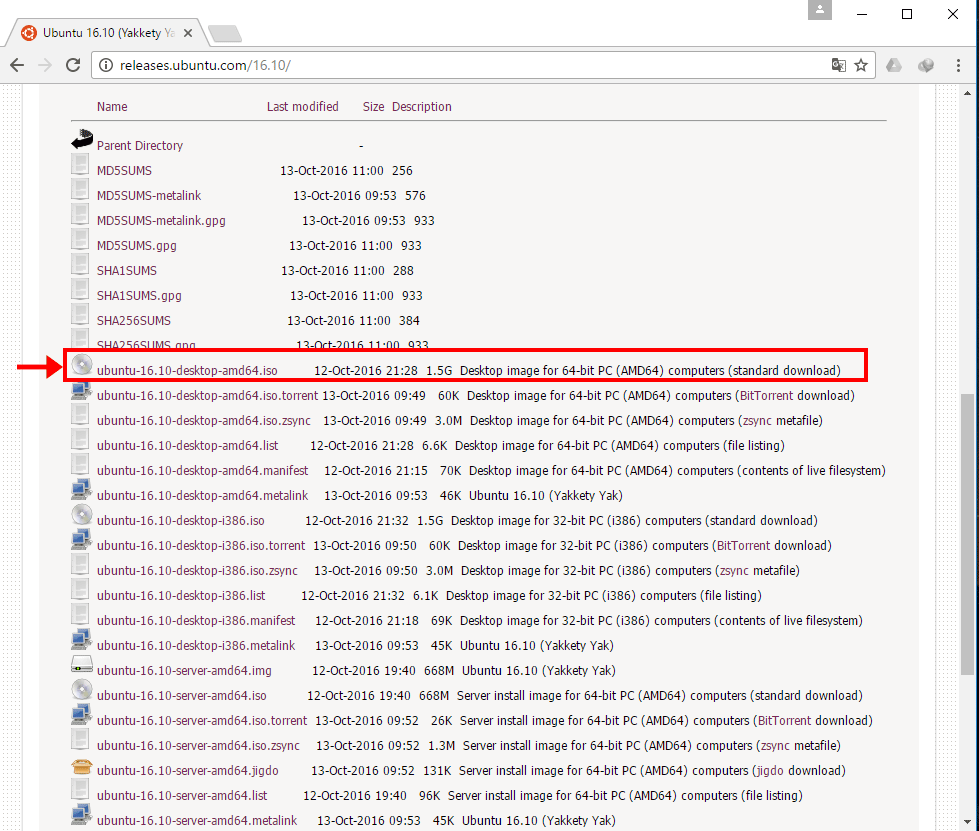Click the network icon for server-amd64.iso.torrent
The width and height of the screenshot is (979, 831).
point(82,714)
